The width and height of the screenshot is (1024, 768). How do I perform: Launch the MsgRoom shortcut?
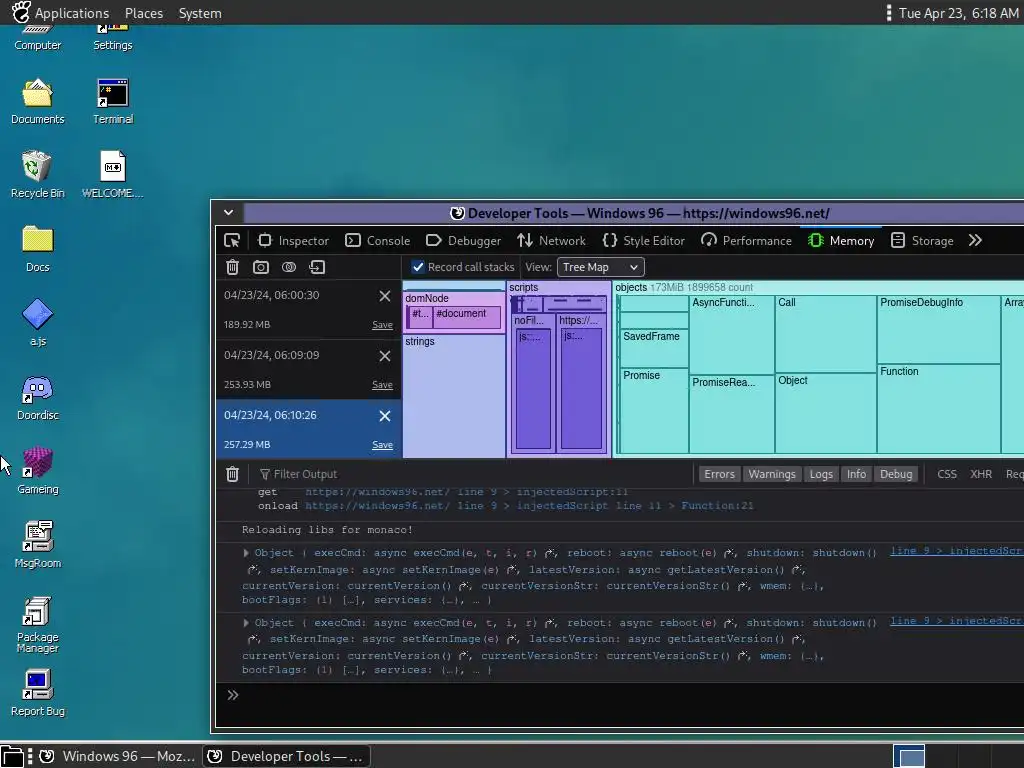click(x=37, y=545)
